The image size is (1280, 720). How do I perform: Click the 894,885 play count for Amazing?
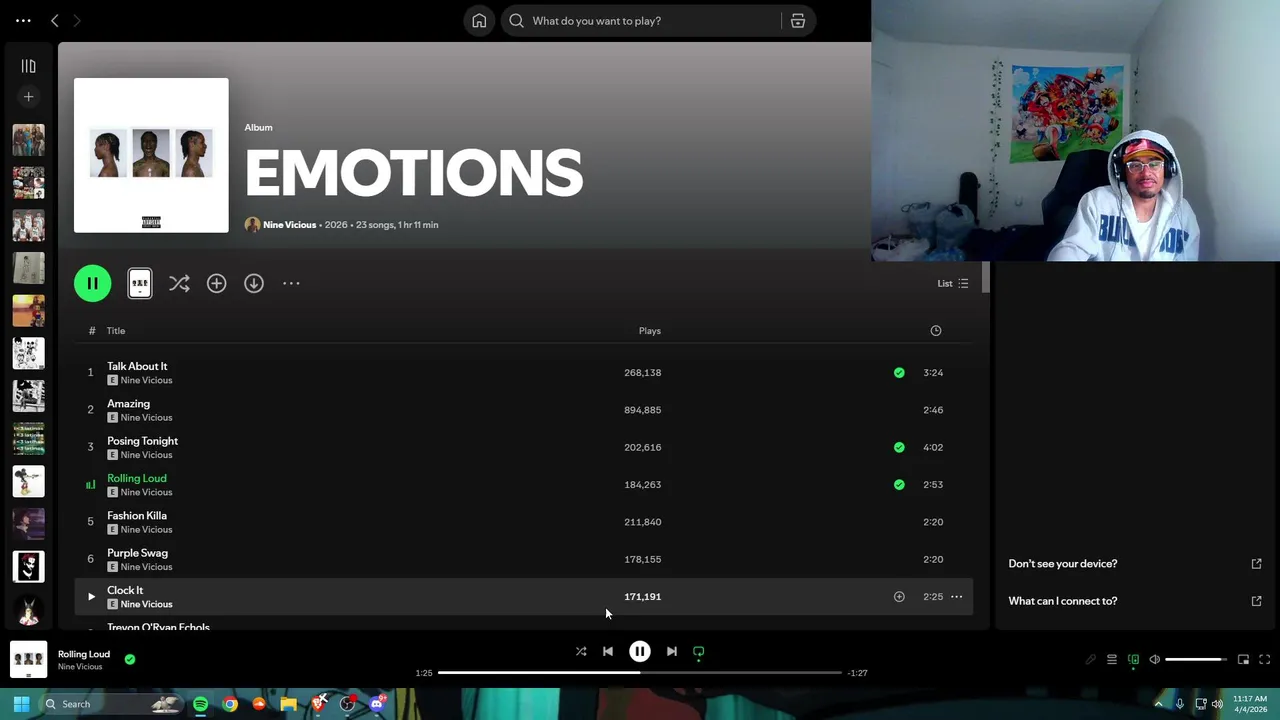642,410
